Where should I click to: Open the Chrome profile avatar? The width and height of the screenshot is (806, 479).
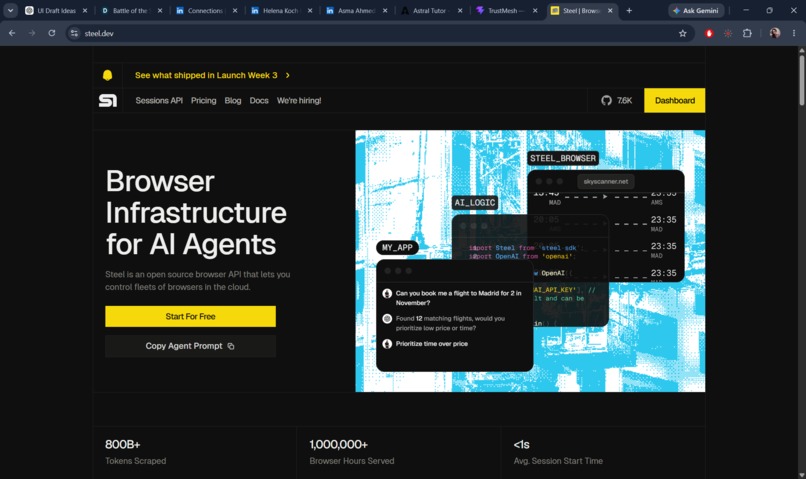(775, 33)
